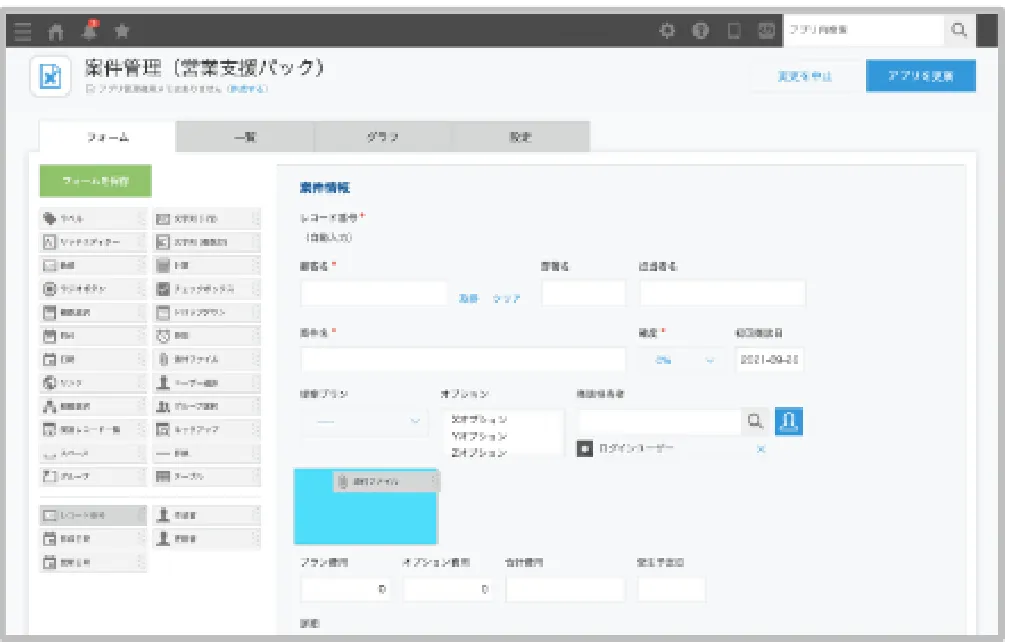Open the notifications bell
The height and width of the screenshot is (644, 1018).
[90, 31]
